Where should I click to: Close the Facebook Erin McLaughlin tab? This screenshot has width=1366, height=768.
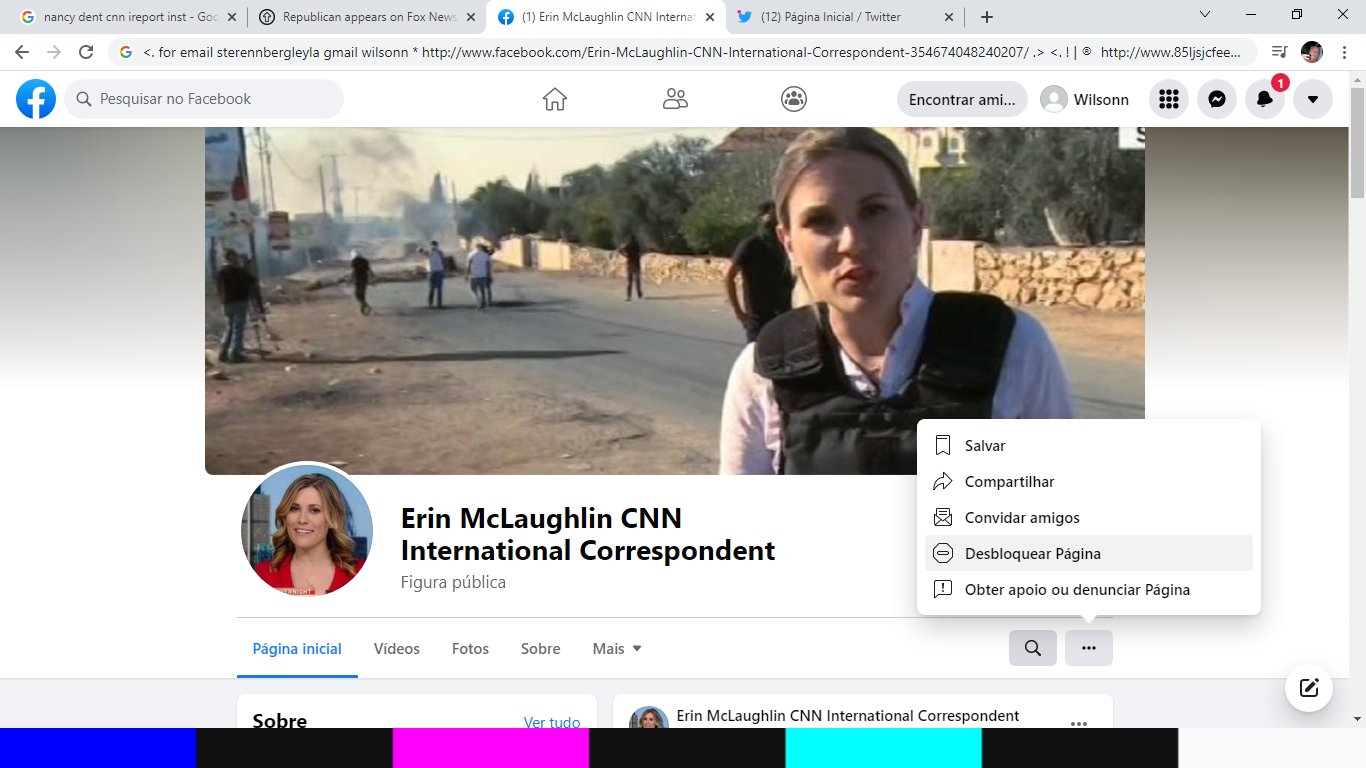point(709,17)
